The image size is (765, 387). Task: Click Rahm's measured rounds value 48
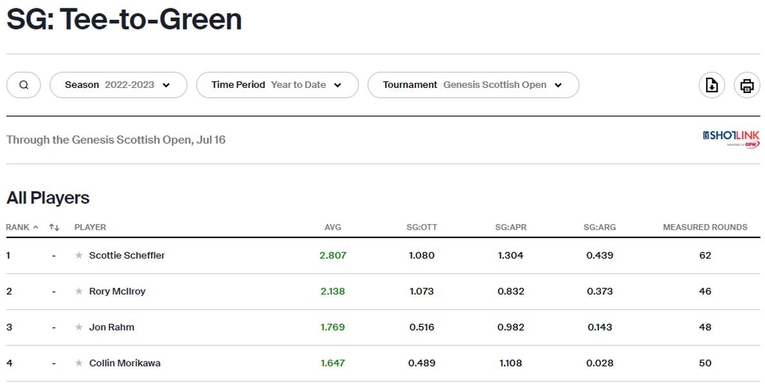(x=705, y=327)
